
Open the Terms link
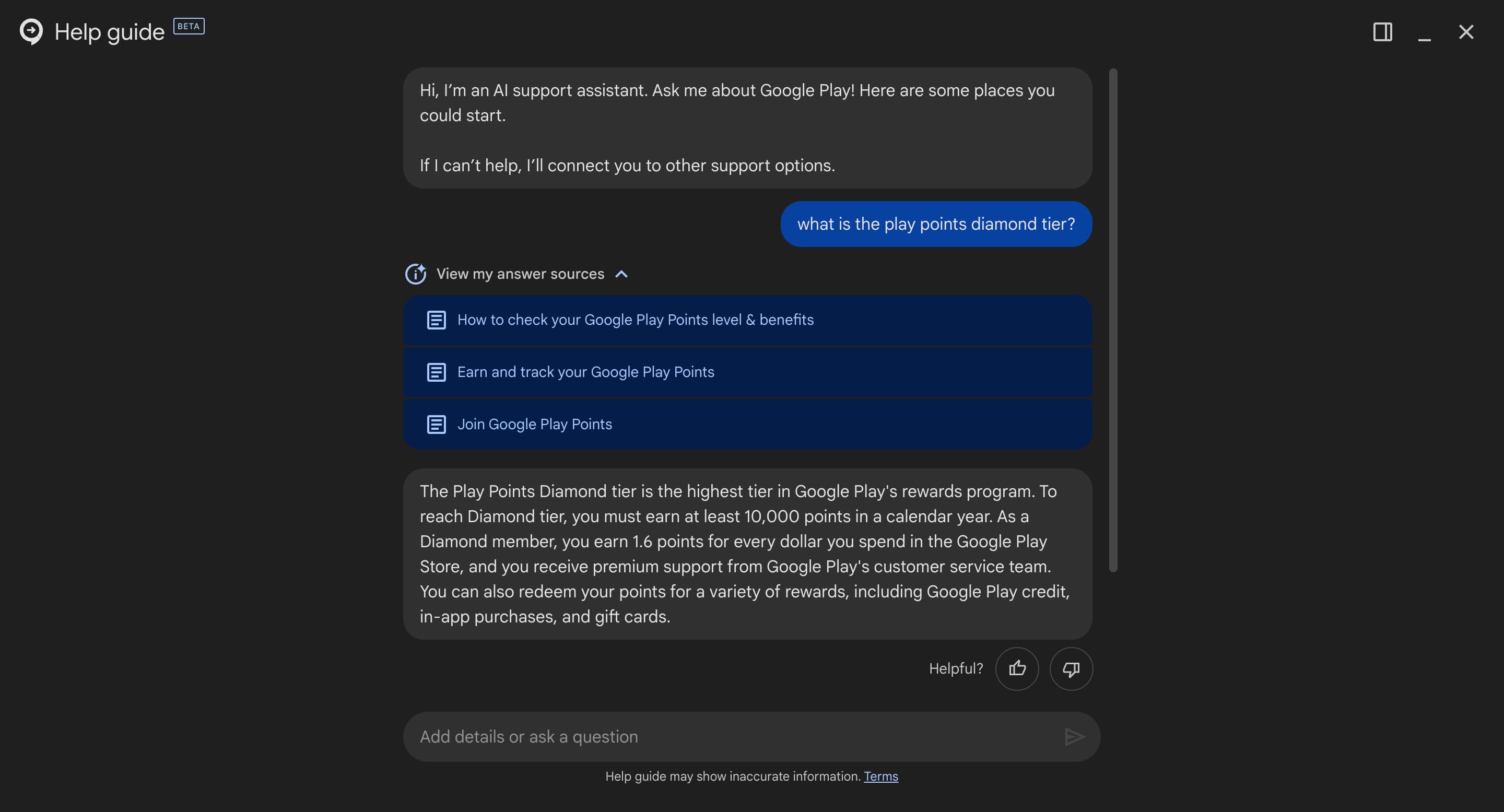(880, 776)
